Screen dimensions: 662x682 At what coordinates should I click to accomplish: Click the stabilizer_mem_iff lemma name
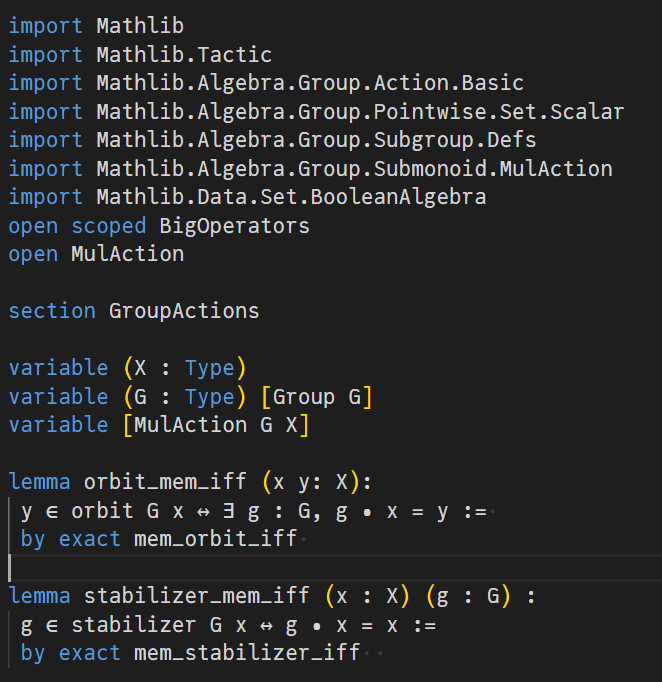(196, 597)
